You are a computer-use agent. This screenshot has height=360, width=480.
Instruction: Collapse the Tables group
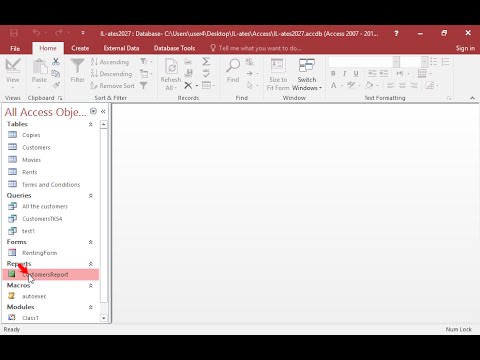point(90,124)
